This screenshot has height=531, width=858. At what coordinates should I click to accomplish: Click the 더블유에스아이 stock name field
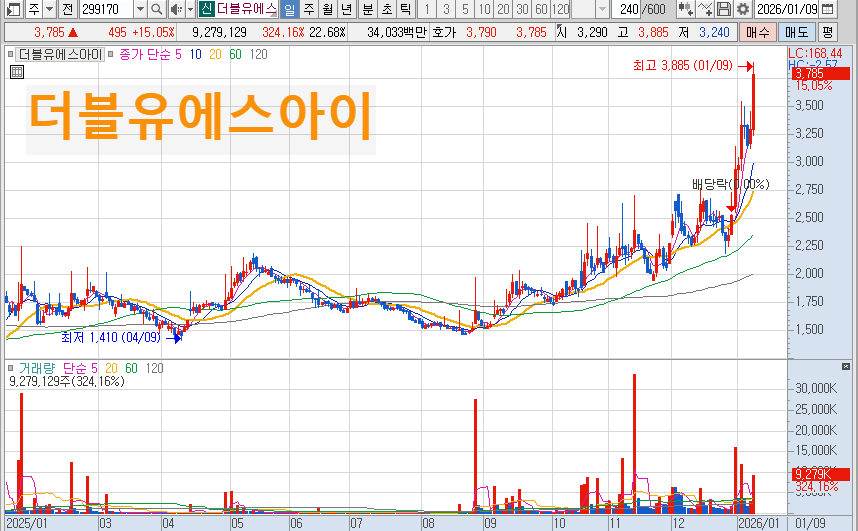coord(247,9)
